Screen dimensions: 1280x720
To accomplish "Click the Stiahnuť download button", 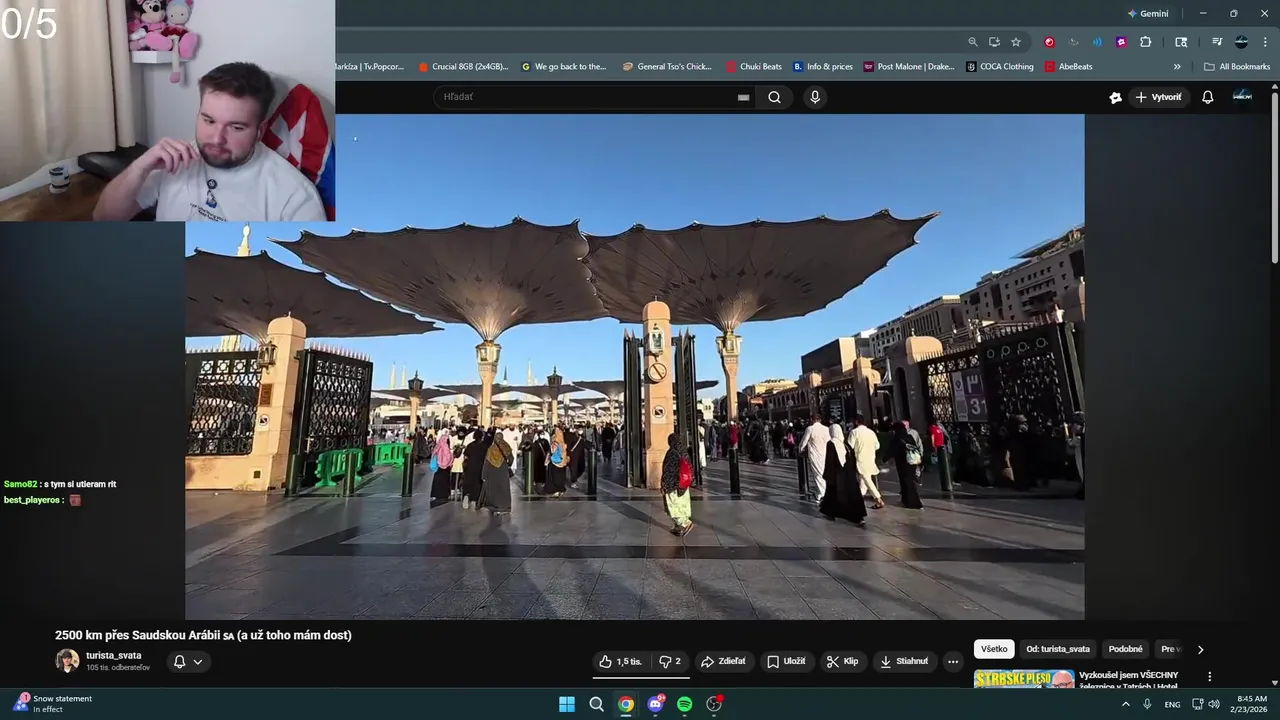I will (904, 661).
